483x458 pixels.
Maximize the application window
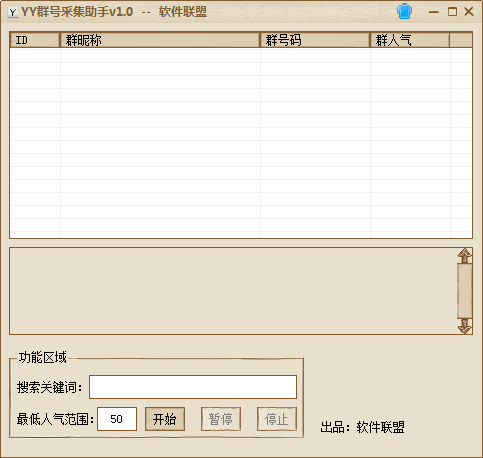452,12
